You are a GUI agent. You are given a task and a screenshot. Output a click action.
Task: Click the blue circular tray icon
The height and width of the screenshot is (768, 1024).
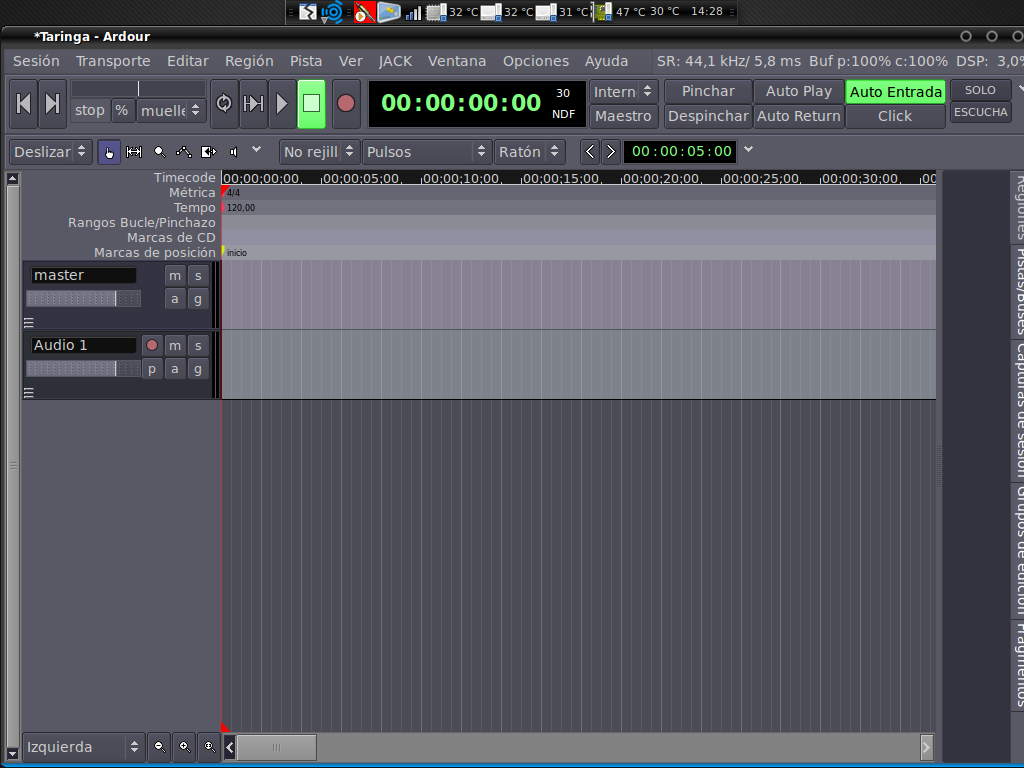tap(332, 12)
